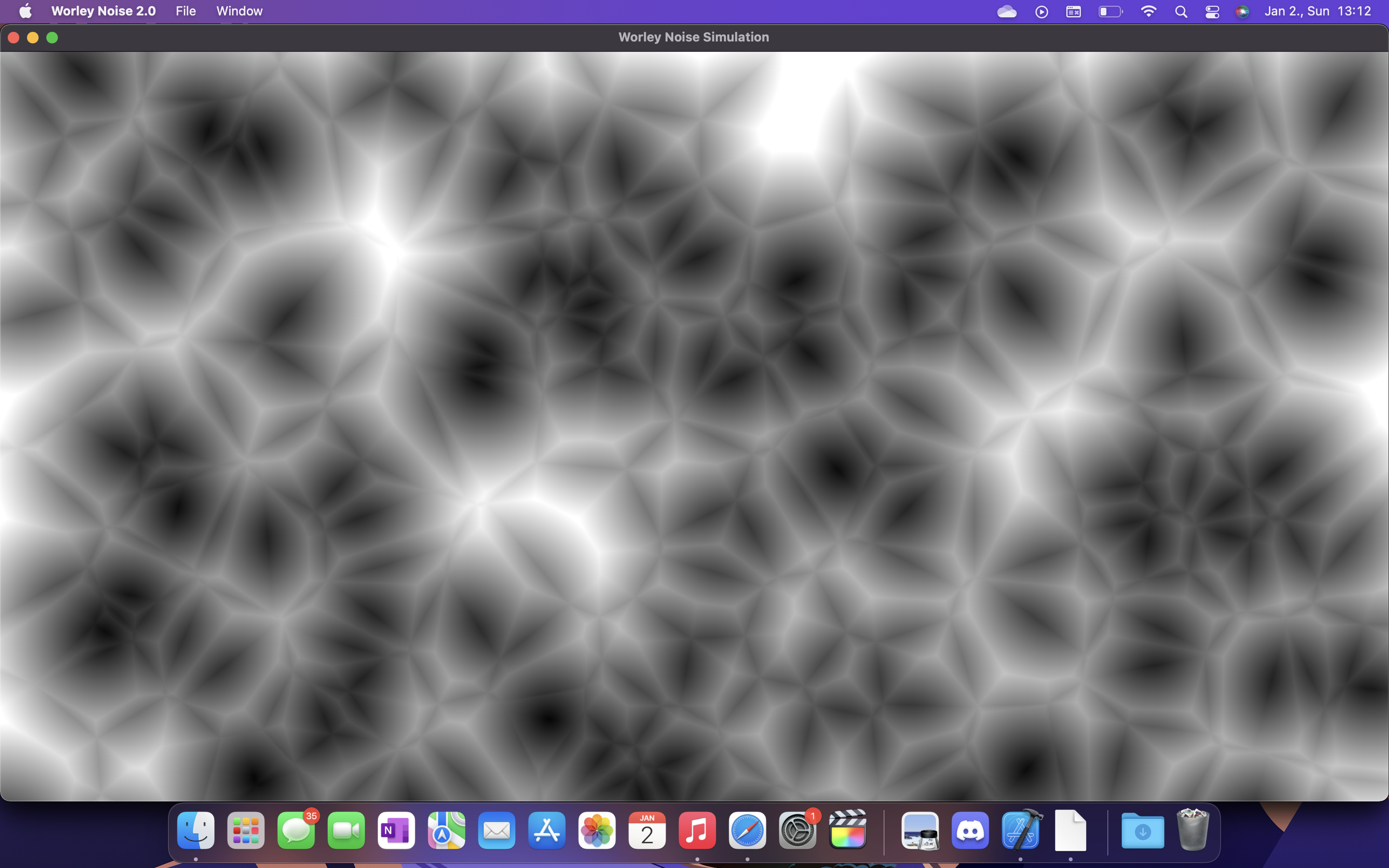Activate Siri from the menu bar
This screenshot has width=1389, height=868.
pyautogui.click(x=1242, y=12)
